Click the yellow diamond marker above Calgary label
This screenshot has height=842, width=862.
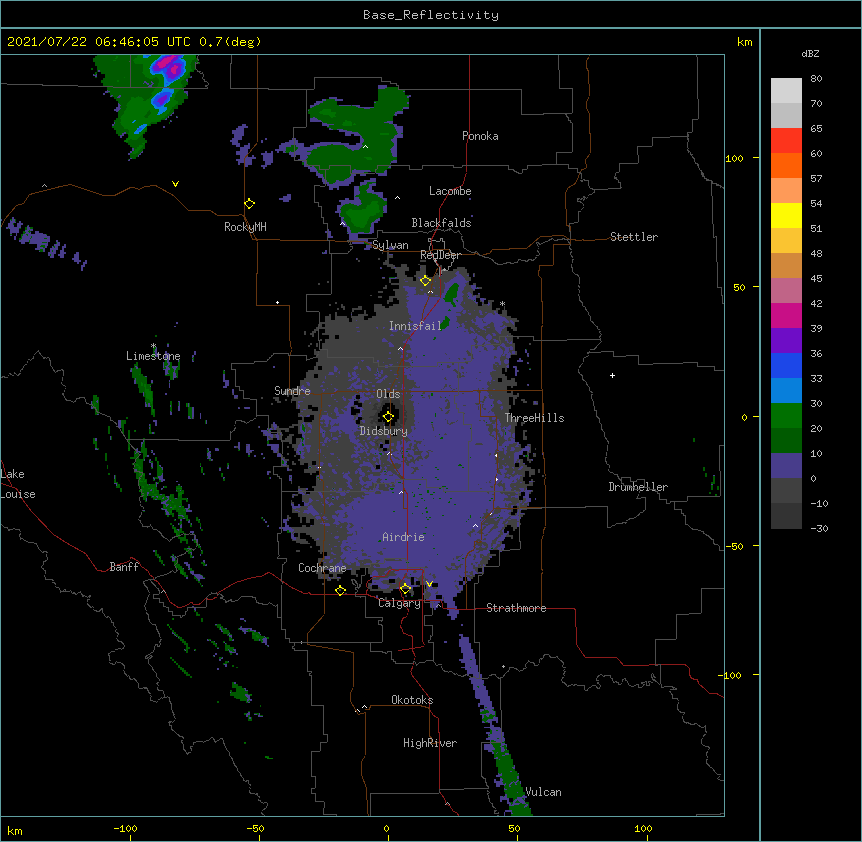click(405, 589)
